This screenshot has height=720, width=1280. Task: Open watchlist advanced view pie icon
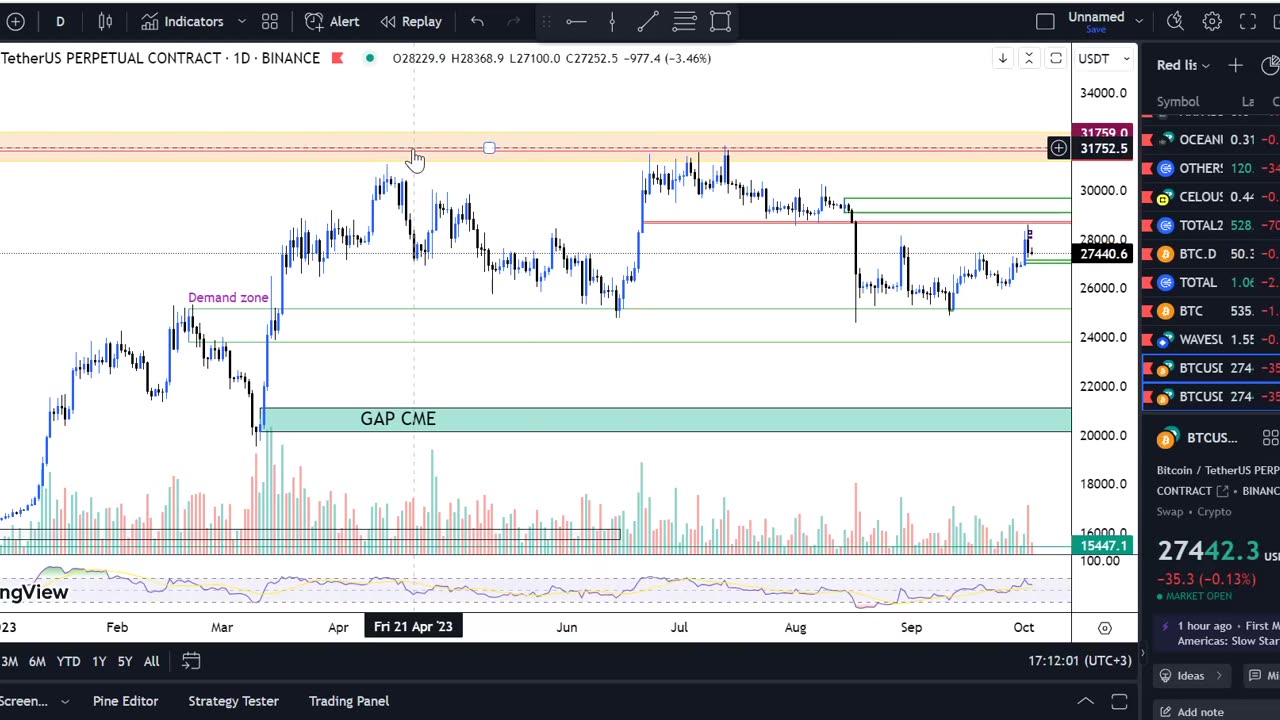point(1270,65)
